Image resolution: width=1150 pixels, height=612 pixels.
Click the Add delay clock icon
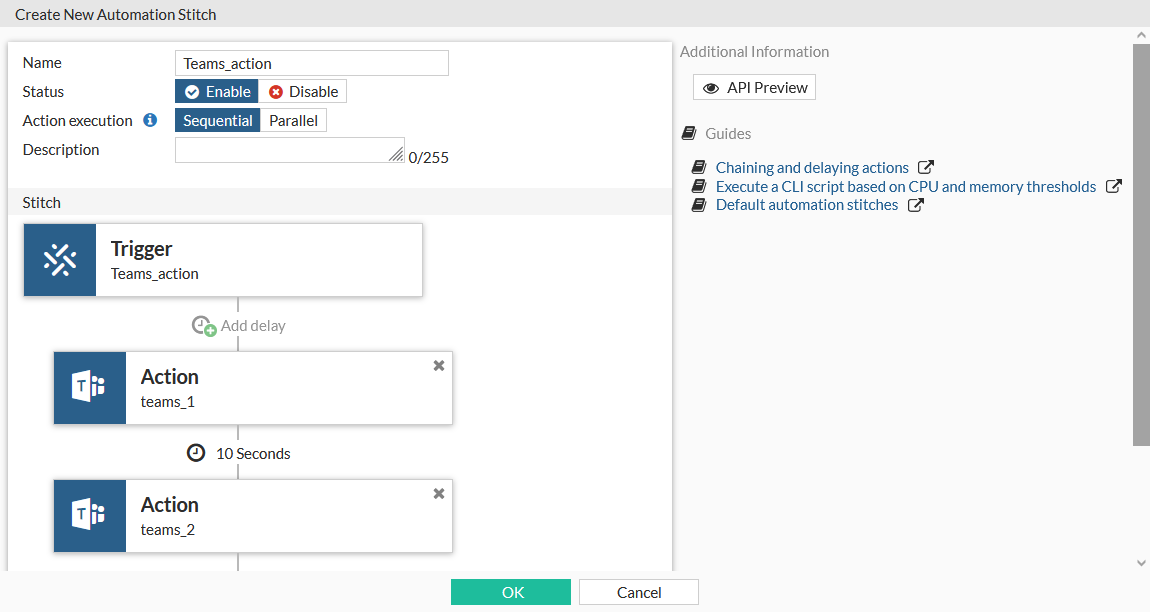(x=203, y=326)
